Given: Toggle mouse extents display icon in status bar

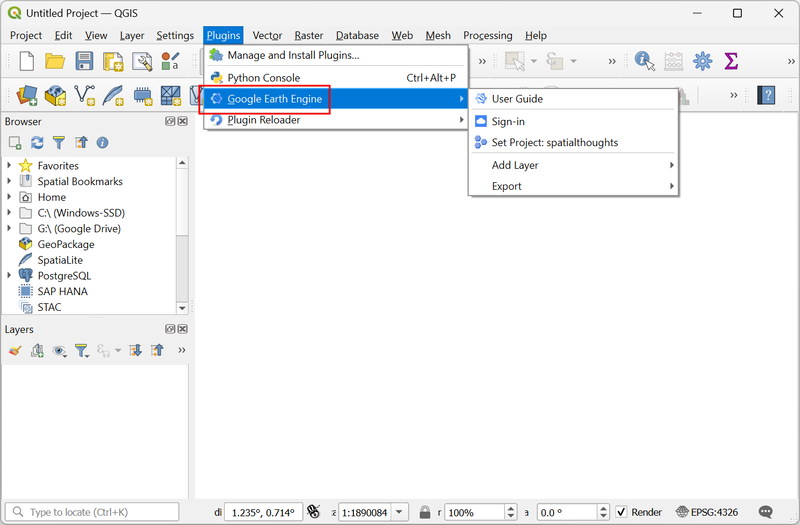Looking at the screenshot, I should tap(313, 512).
